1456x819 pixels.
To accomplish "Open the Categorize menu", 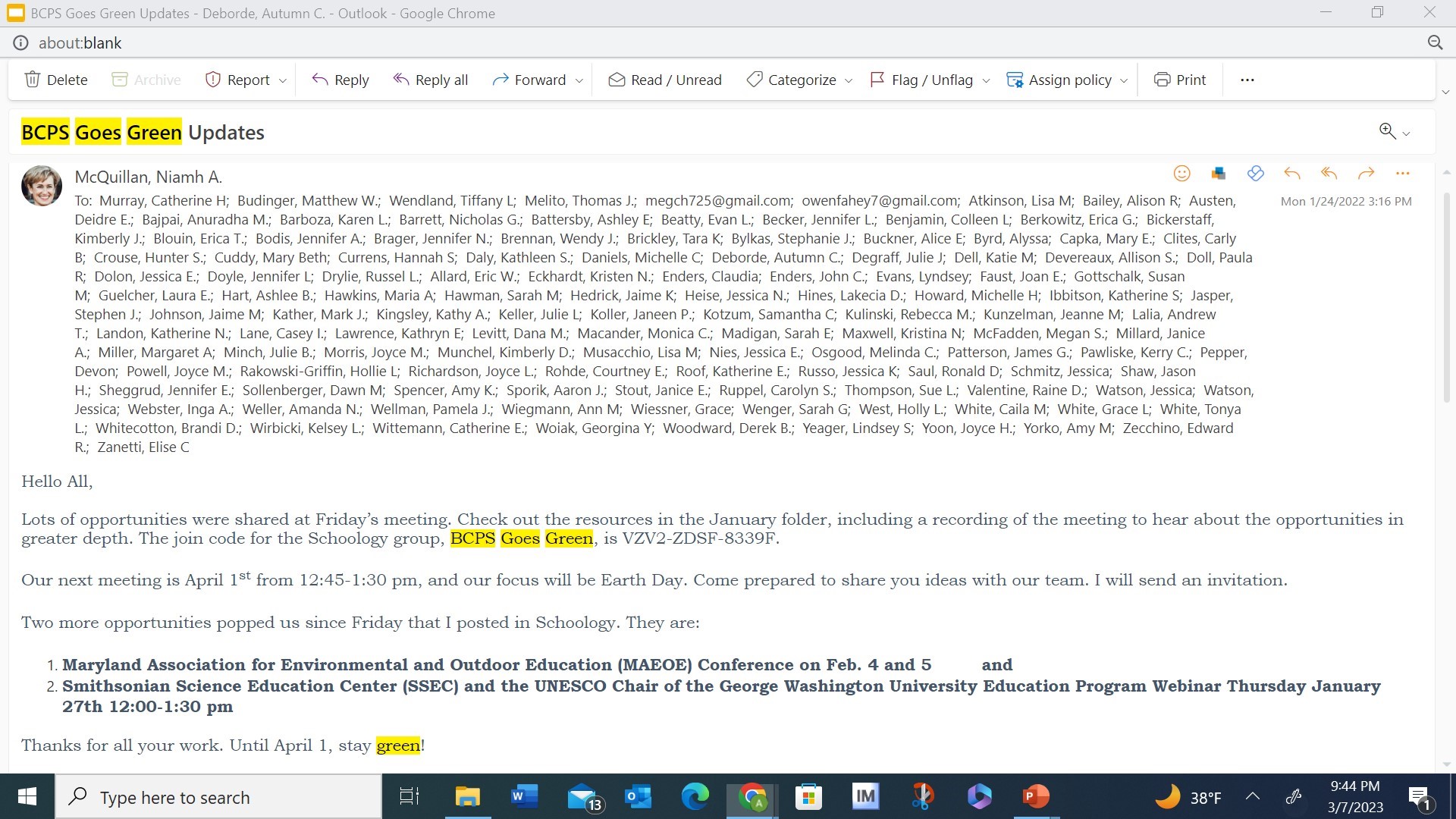I will point(792,80).
